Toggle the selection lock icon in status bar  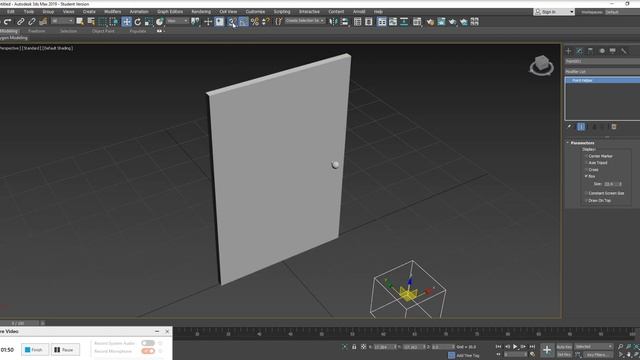(x=354, y=347)
